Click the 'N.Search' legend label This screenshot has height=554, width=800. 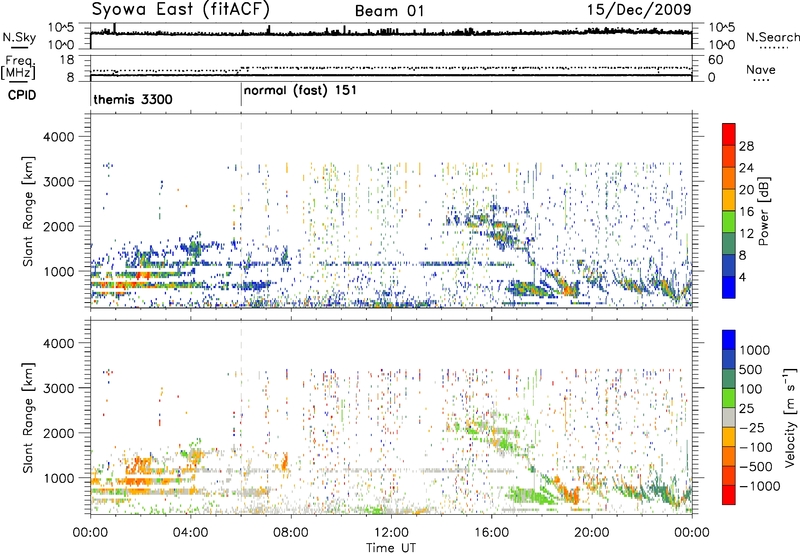pos(772,37)
